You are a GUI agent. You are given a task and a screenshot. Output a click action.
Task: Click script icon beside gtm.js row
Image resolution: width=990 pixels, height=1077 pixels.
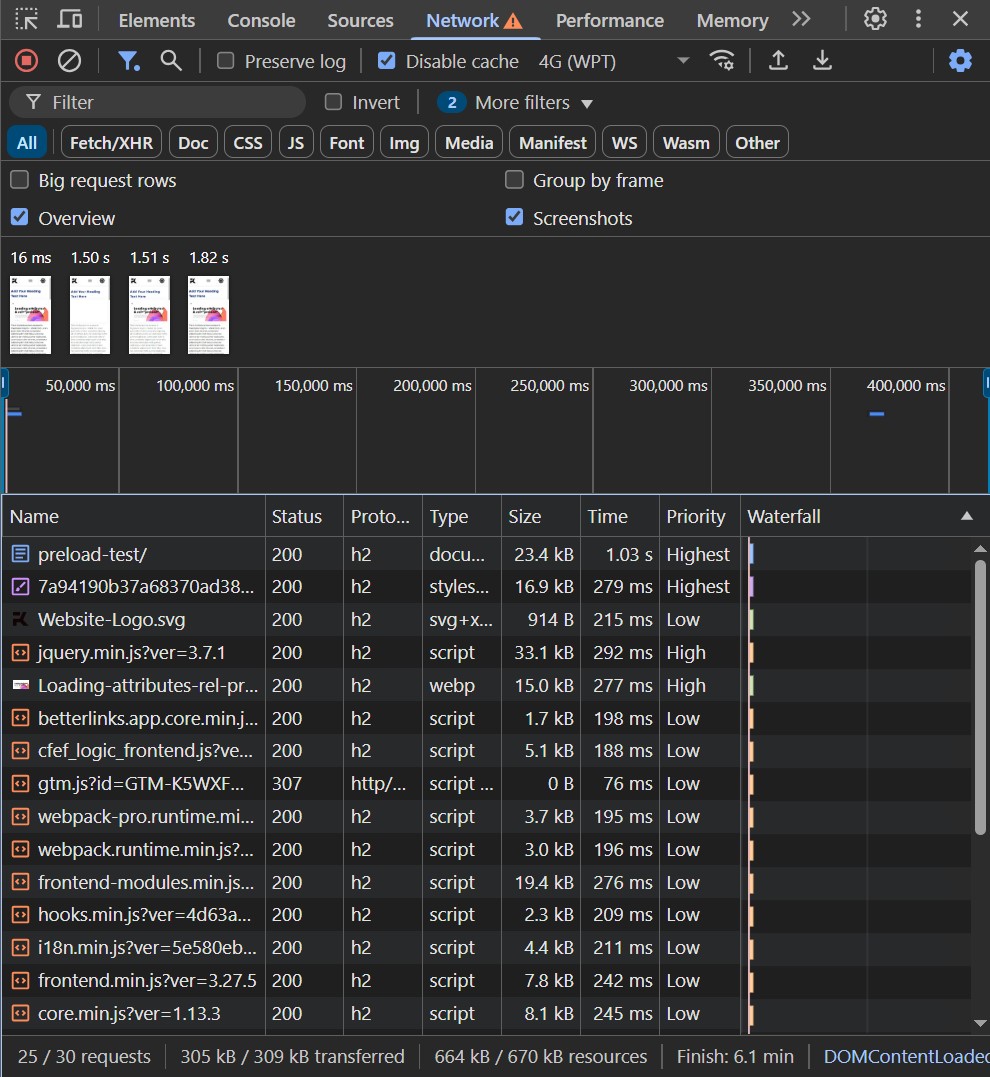(21, 784)
